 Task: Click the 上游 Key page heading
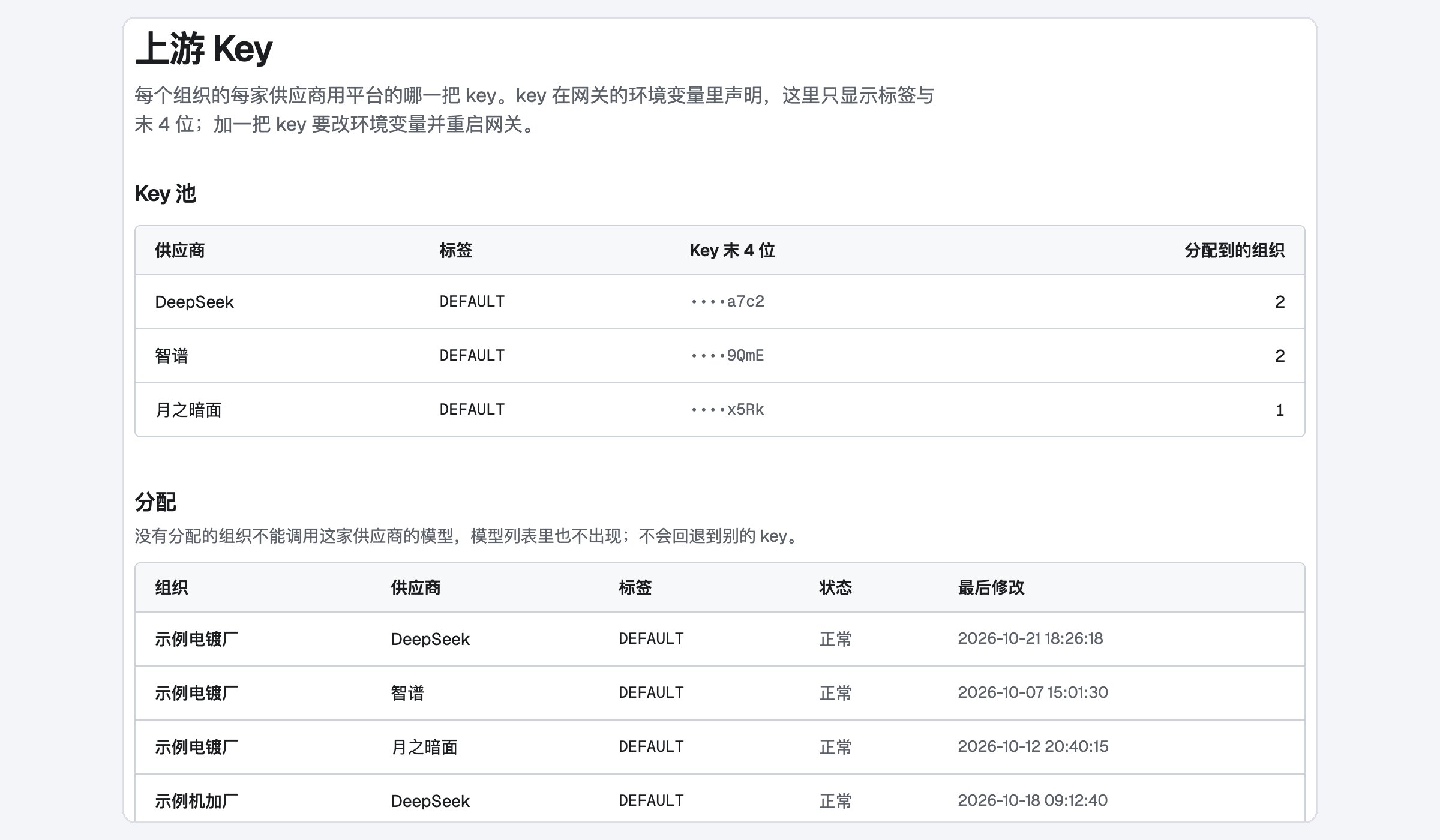coord(204,49)
